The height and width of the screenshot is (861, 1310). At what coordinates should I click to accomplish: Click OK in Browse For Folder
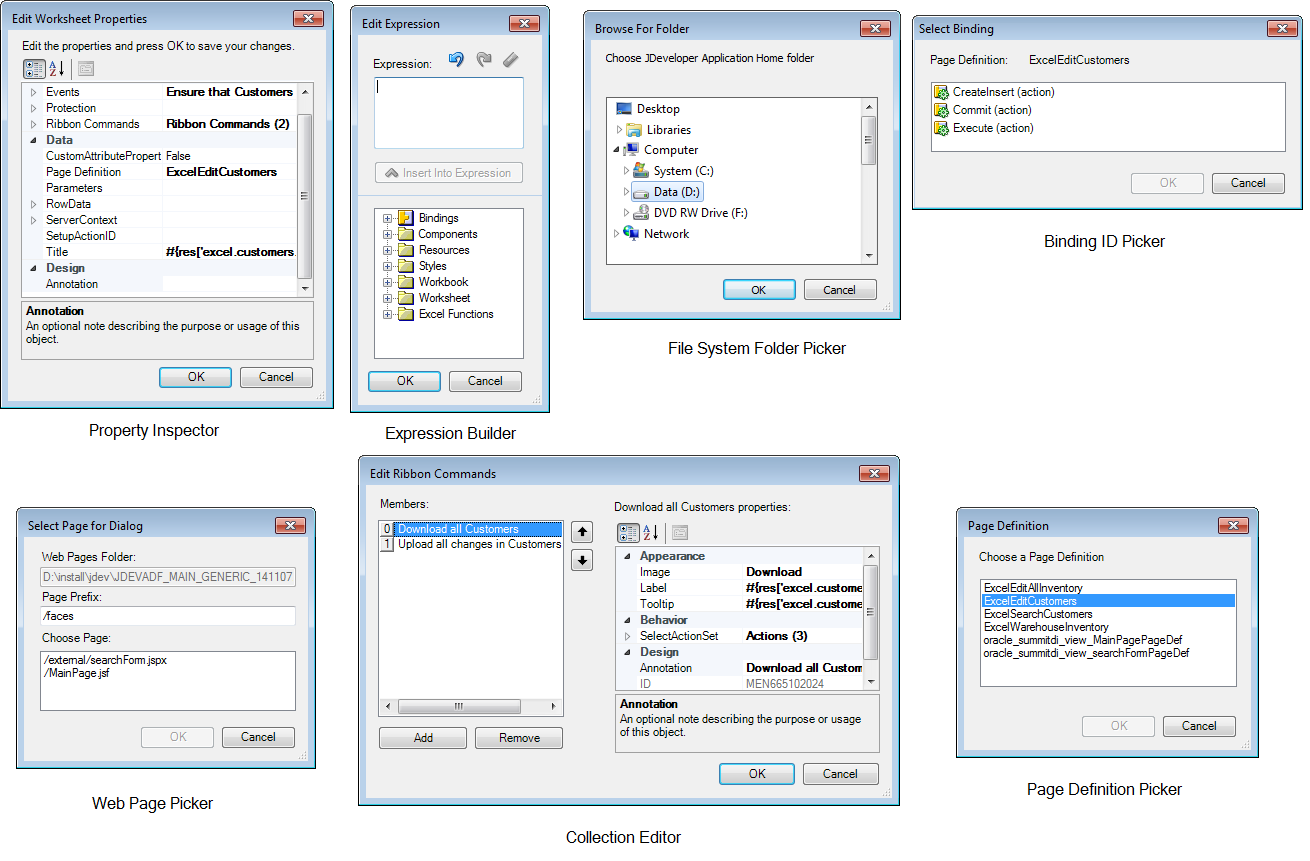(x=759, y=290)
